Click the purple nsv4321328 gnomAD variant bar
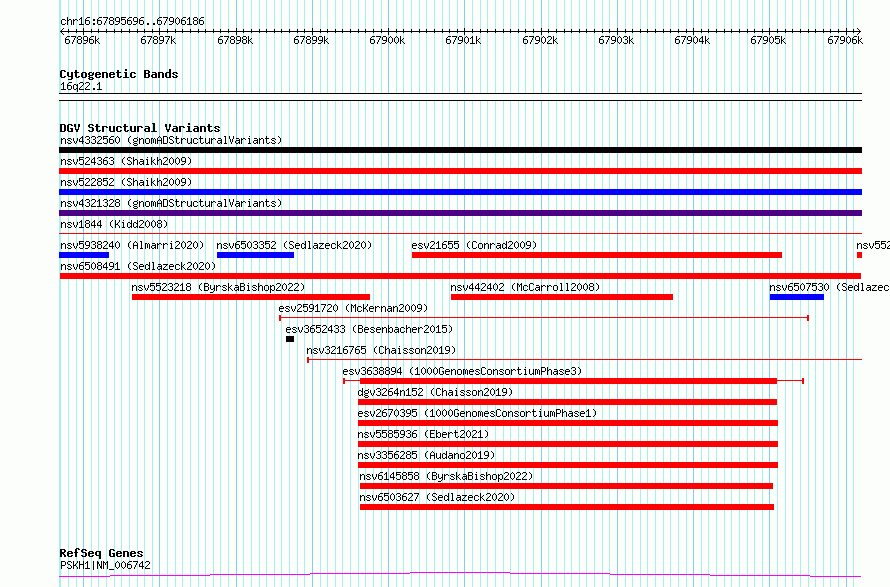Viewport: 890px width, 587px height. [460, 213]
